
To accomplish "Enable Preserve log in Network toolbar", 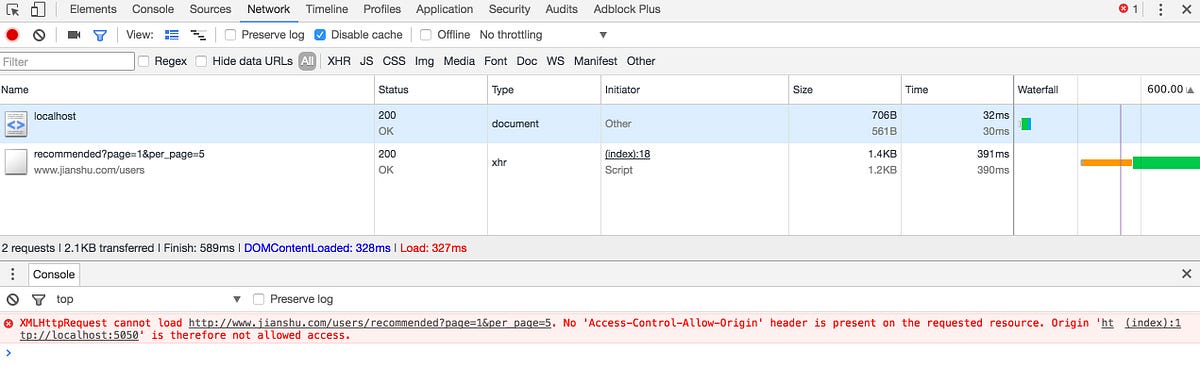I will pos(231,35).
